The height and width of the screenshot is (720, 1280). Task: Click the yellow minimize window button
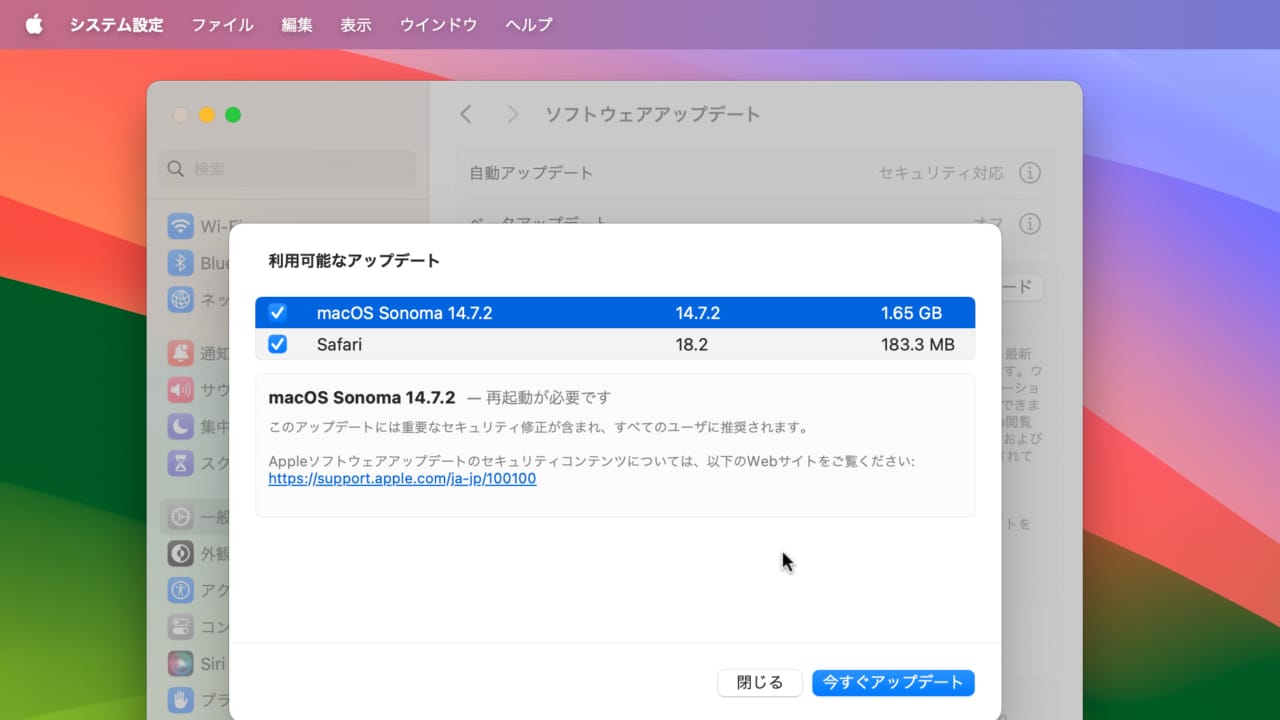[207, 115]
